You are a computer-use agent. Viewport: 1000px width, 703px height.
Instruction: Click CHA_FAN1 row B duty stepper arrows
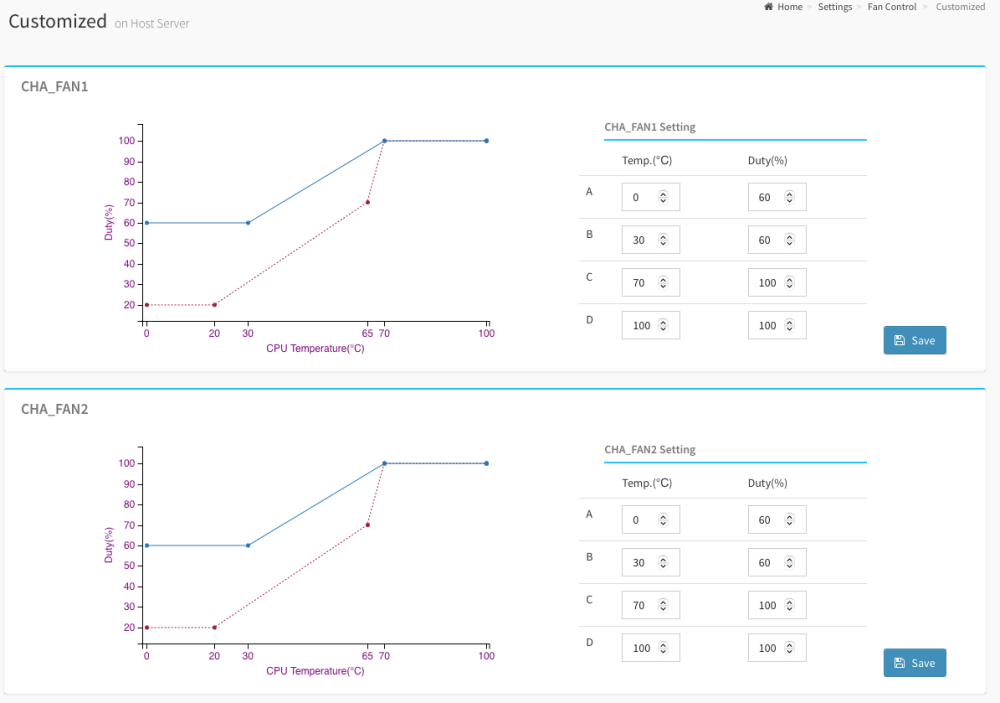[790, 240]
